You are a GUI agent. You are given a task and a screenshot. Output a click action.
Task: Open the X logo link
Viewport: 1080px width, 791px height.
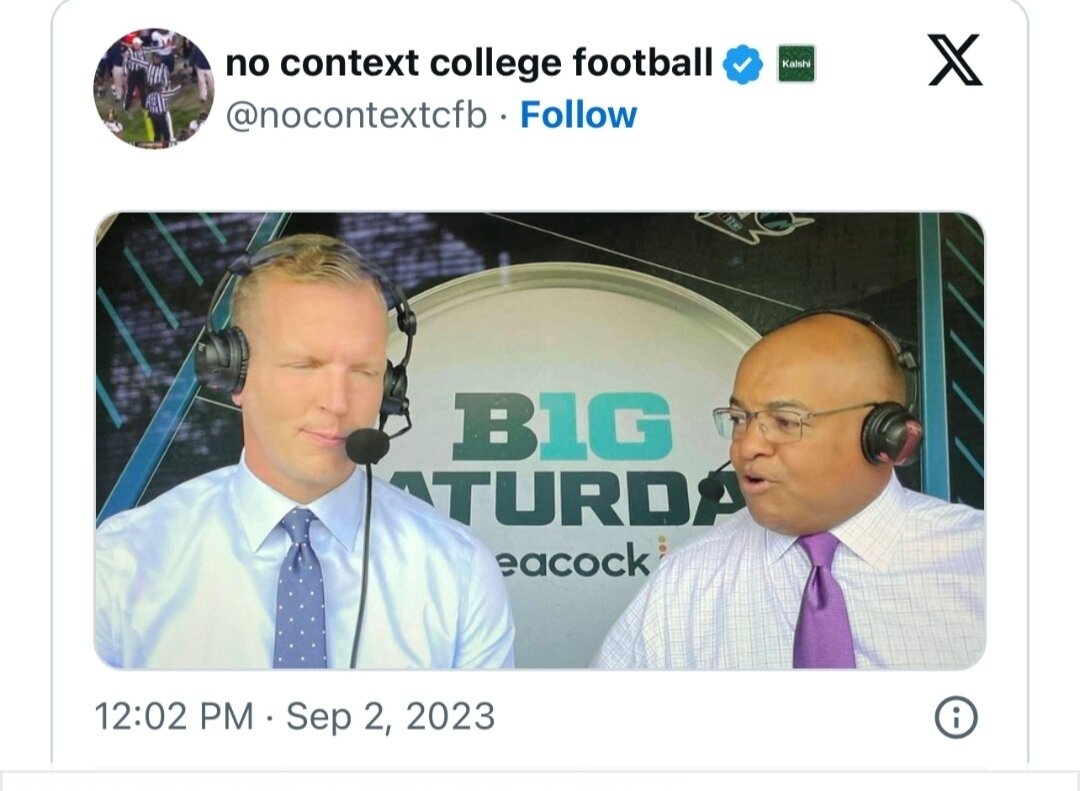[x=955, y=62]
